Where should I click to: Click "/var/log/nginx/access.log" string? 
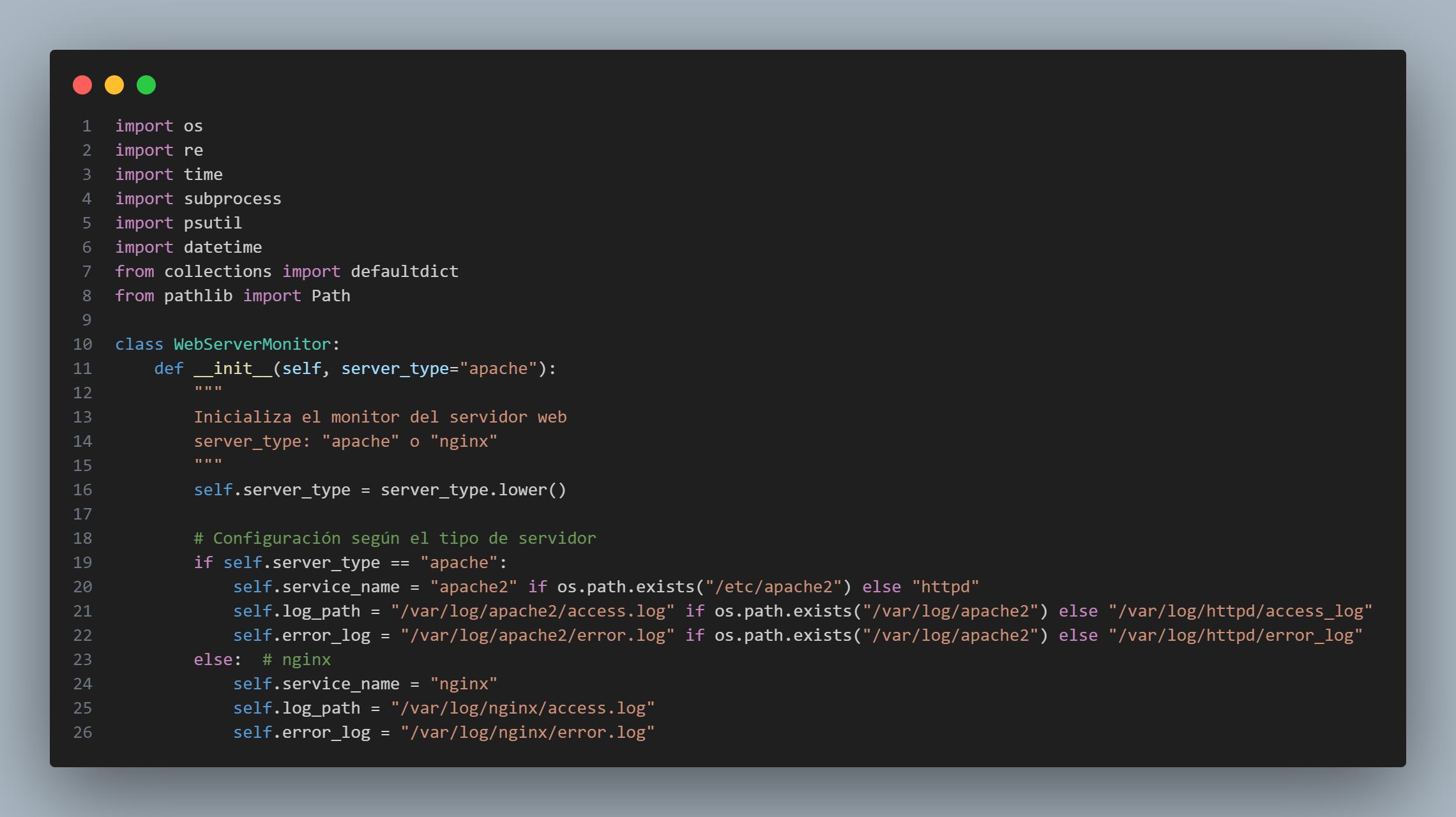pyautogui.click(x=522, y=708)
